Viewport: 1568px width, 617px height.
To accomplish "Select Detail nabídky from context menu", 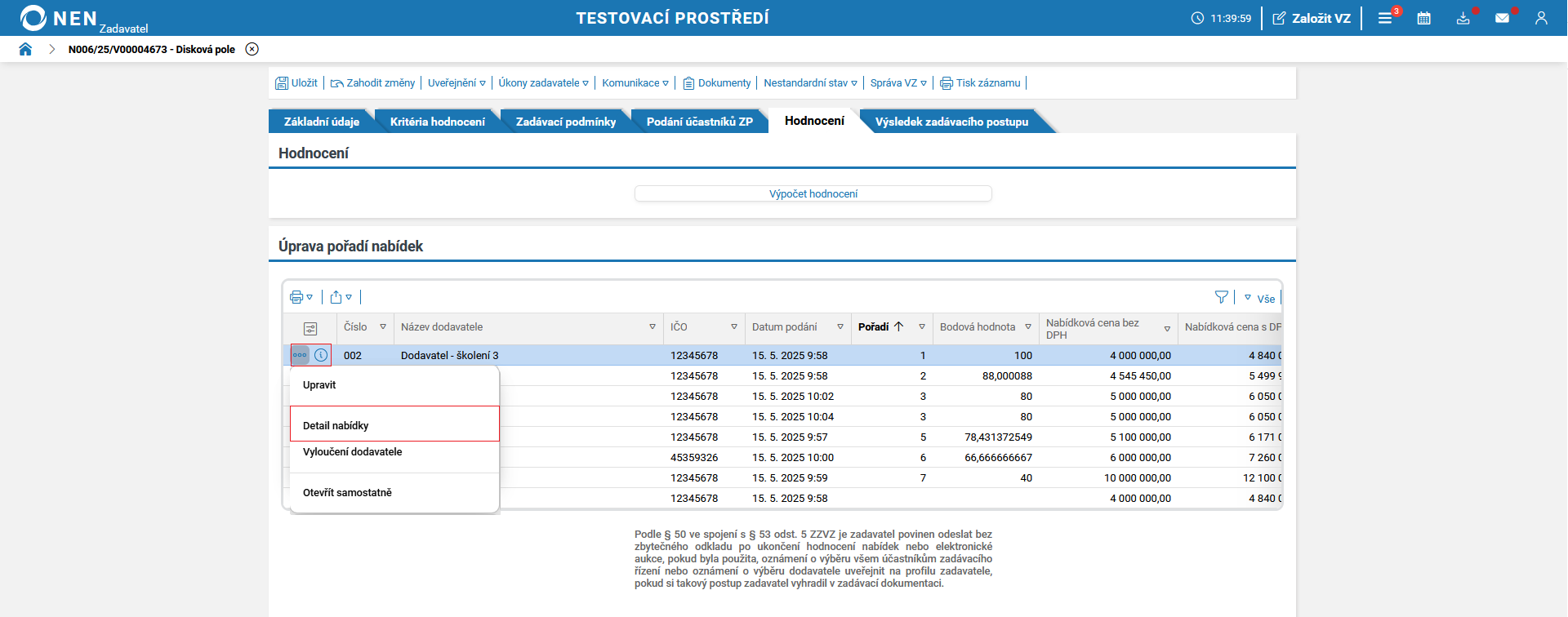I will [336, 425].
